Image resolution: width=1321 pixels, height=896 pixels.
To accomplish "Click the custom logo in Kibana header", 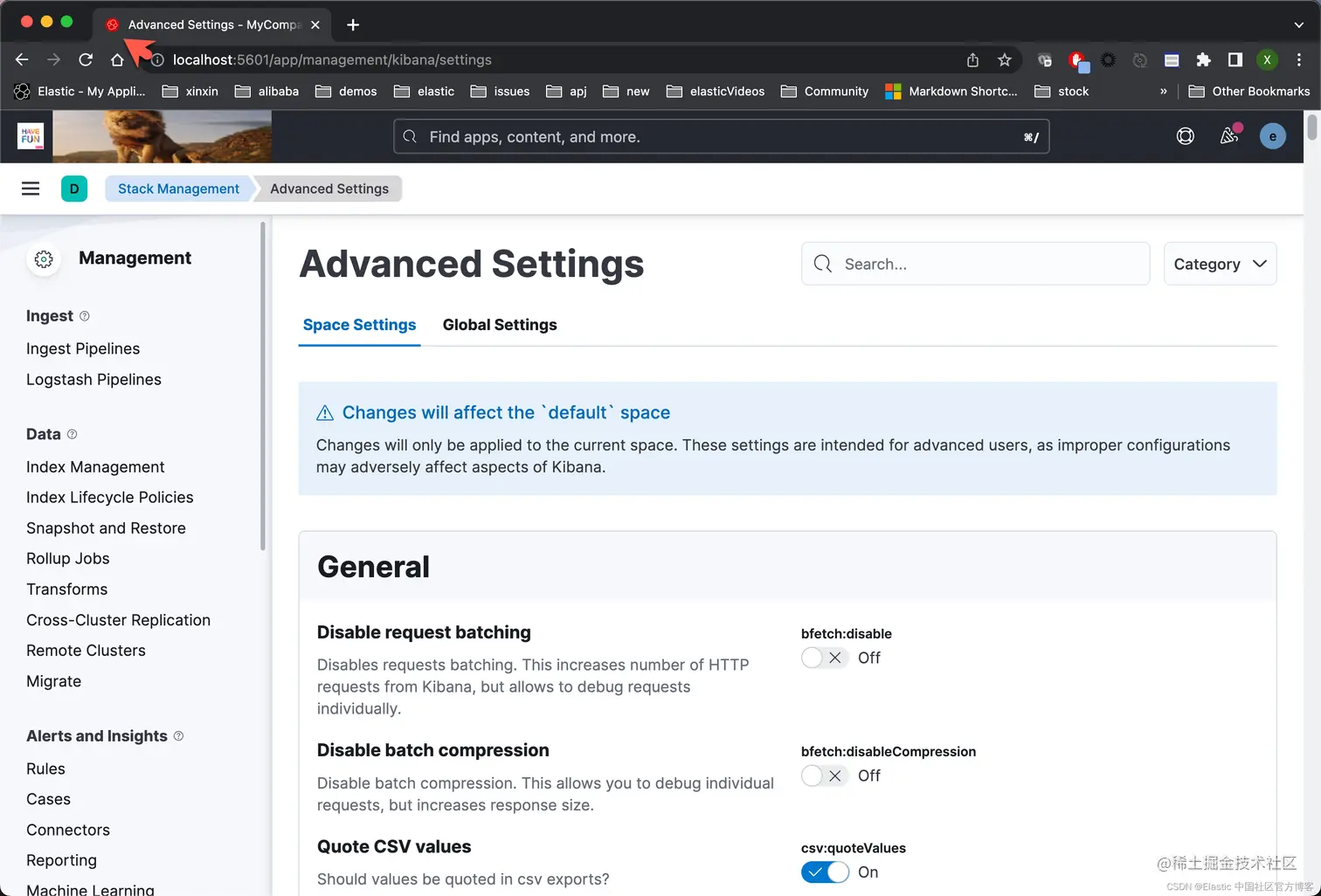I will tap(31, 136).
